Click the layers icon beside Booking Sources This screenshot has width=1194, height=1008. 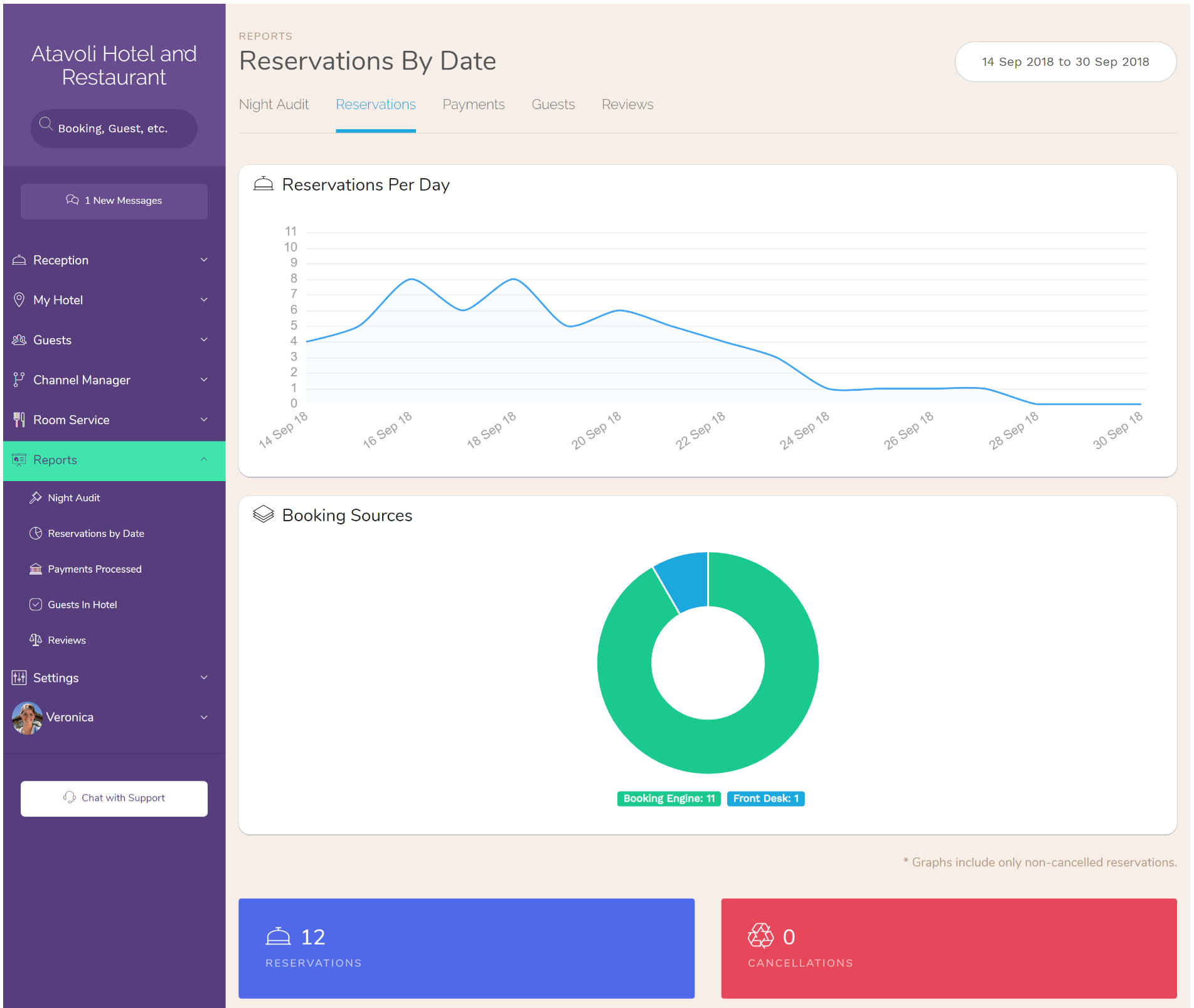[264, 514]
